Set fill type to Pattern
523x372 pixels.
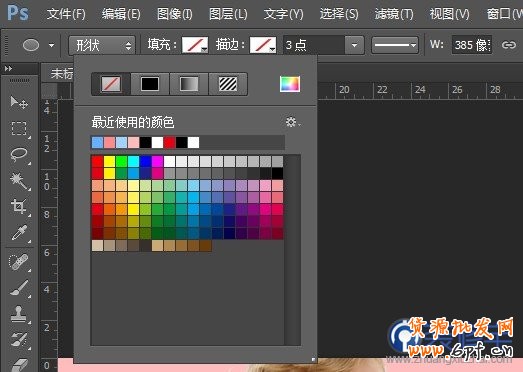tap(228, 84)
